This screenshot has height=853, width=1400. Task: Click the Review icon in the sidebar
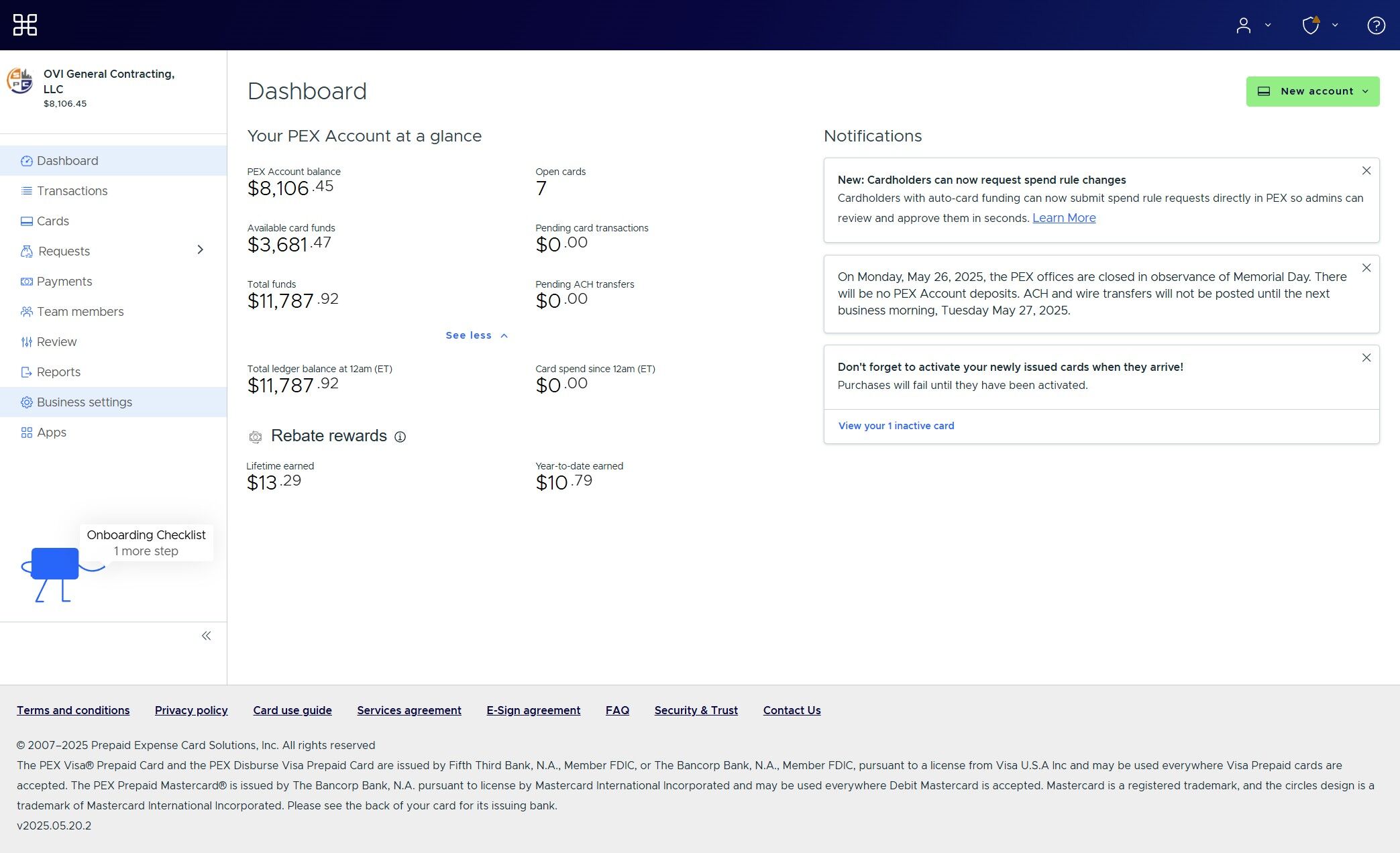(x=26, y=341)
